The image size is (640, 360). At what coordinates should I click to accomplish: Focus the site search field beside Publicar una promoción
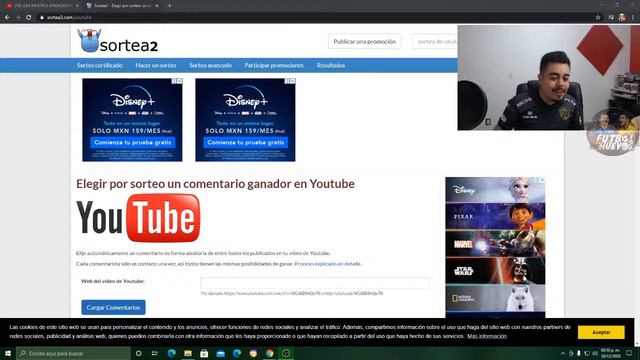click(435, 42)
